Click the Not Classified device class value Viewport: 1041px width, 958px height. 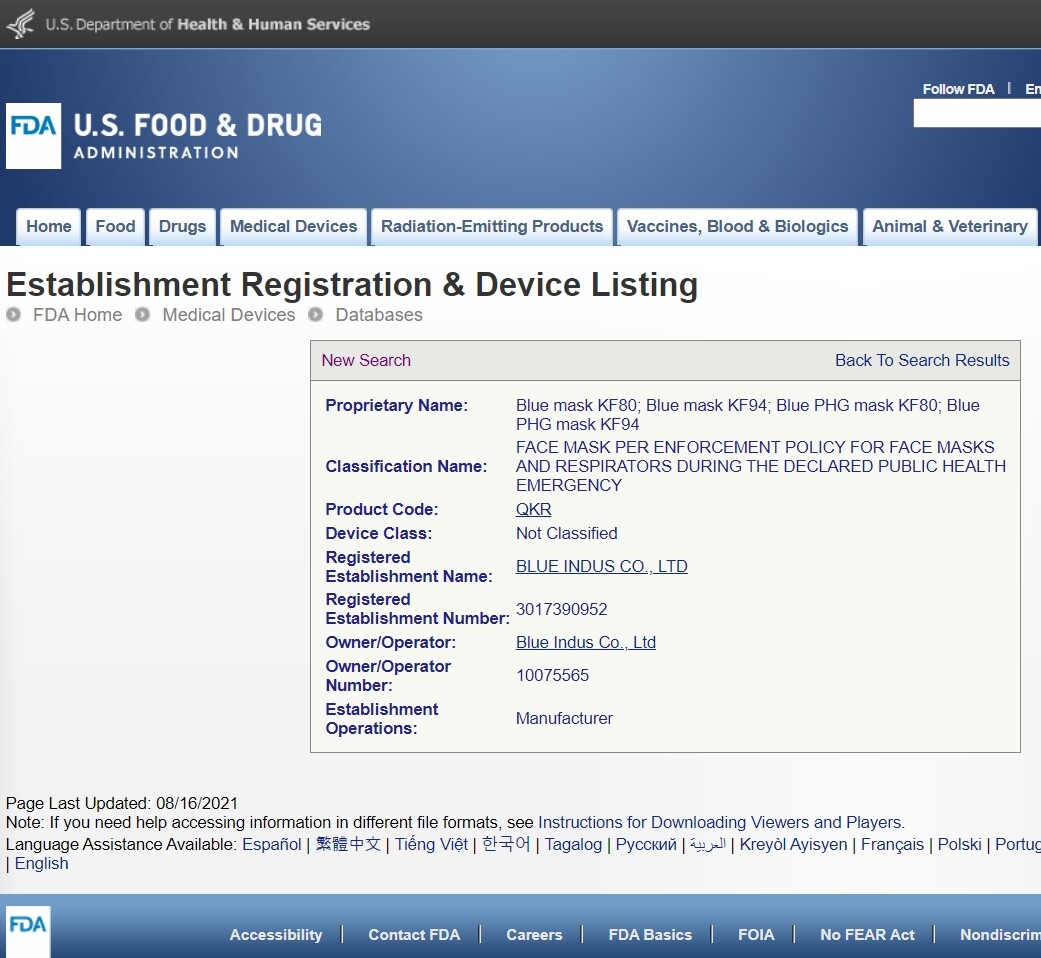567,533
